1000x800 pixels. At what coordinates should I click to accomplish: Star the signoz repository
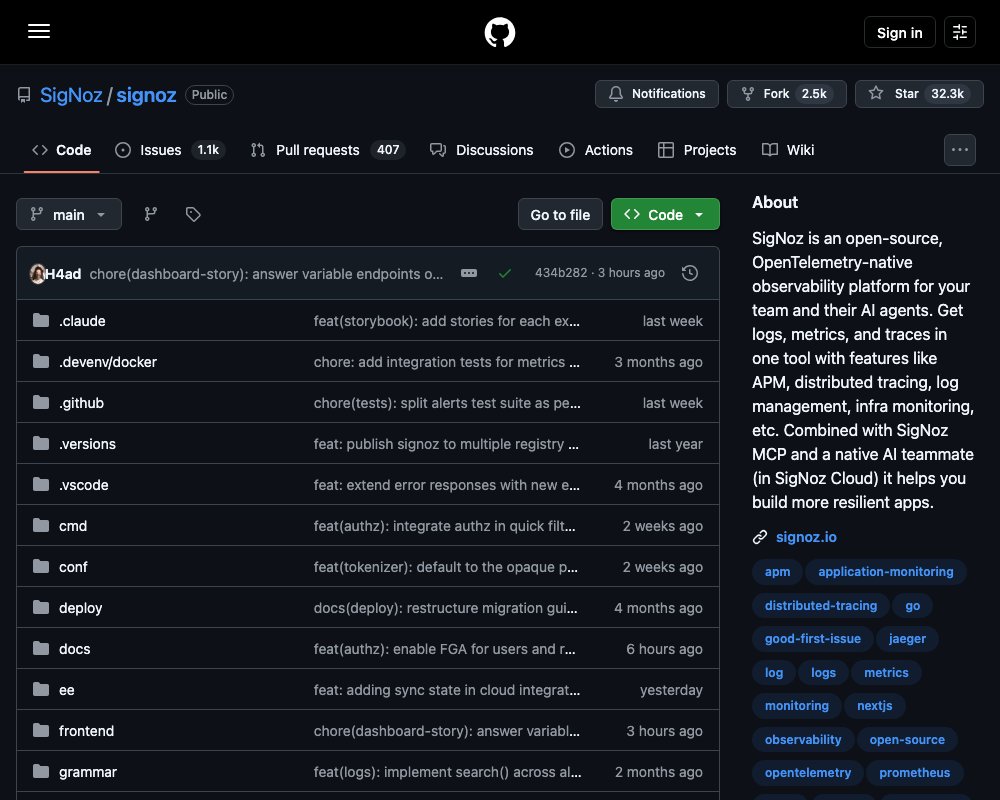919,94
